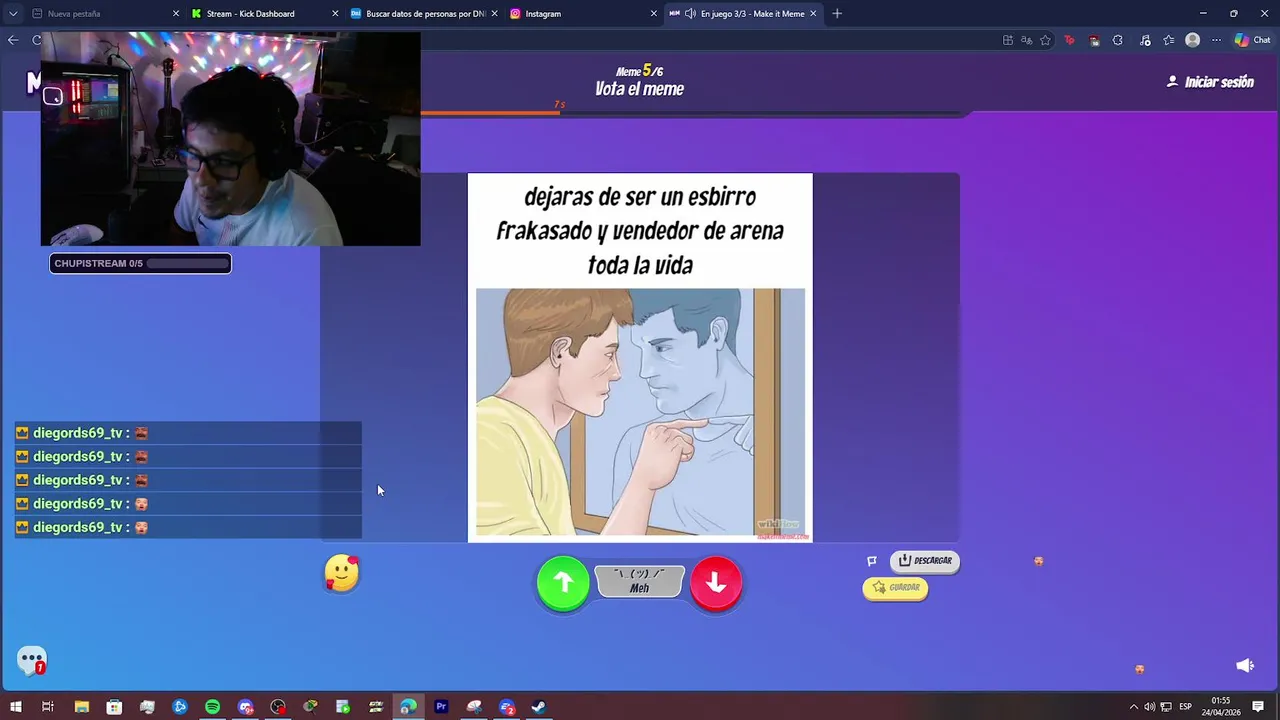Screen dimensions: 1280x720
Task: Close the Kick Dashboard tab
Action: click(335, 14)
